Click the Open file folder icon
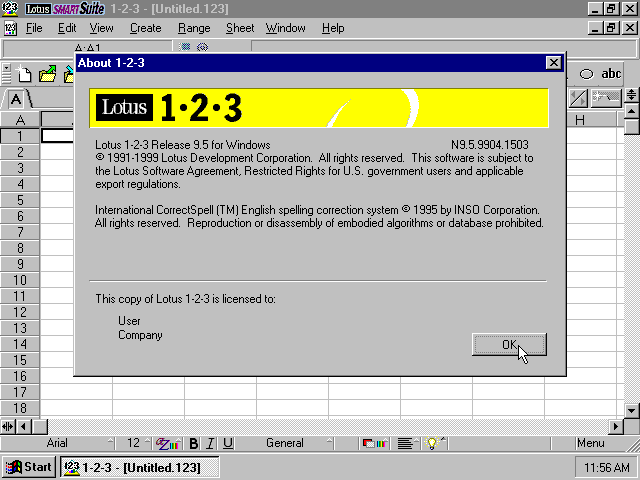The height and width of the screenshot is (480, 640). 47,74
